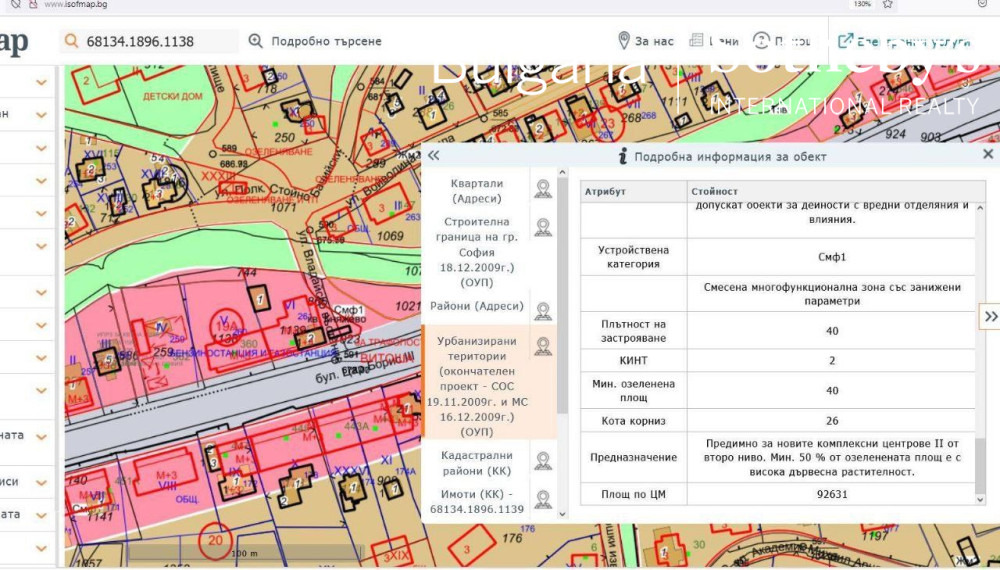Select the Кадастрални райони (КК) list item
Viewport: 1000px width, 570px height.
coord(477,463)
